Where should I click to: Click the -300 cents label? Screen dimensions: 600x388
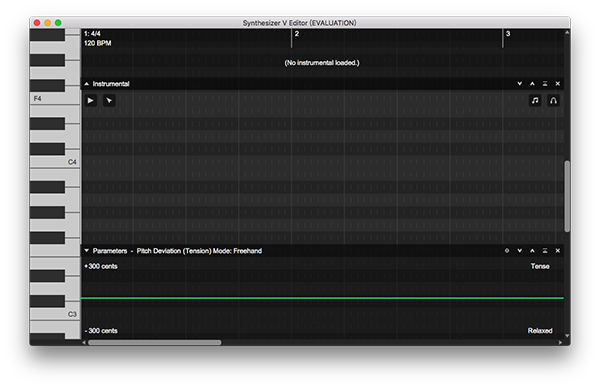pos(101,331)
